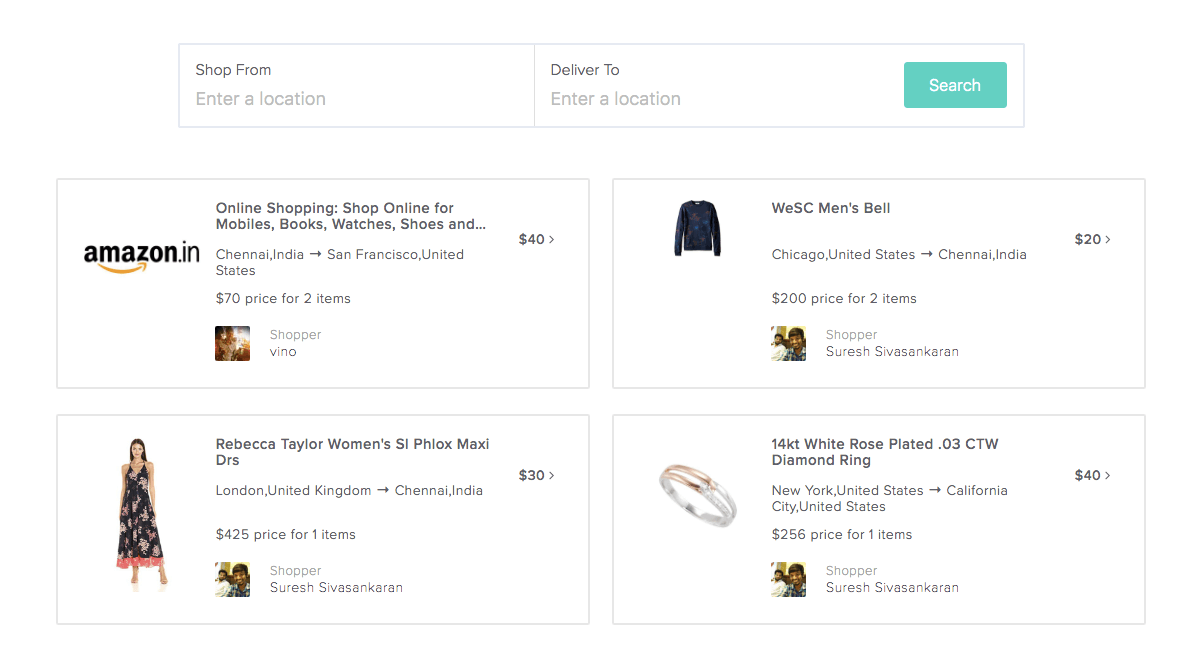Expand the $40 diamond ring listing chevron
Screen dimensions: 1189x649
1108,476
